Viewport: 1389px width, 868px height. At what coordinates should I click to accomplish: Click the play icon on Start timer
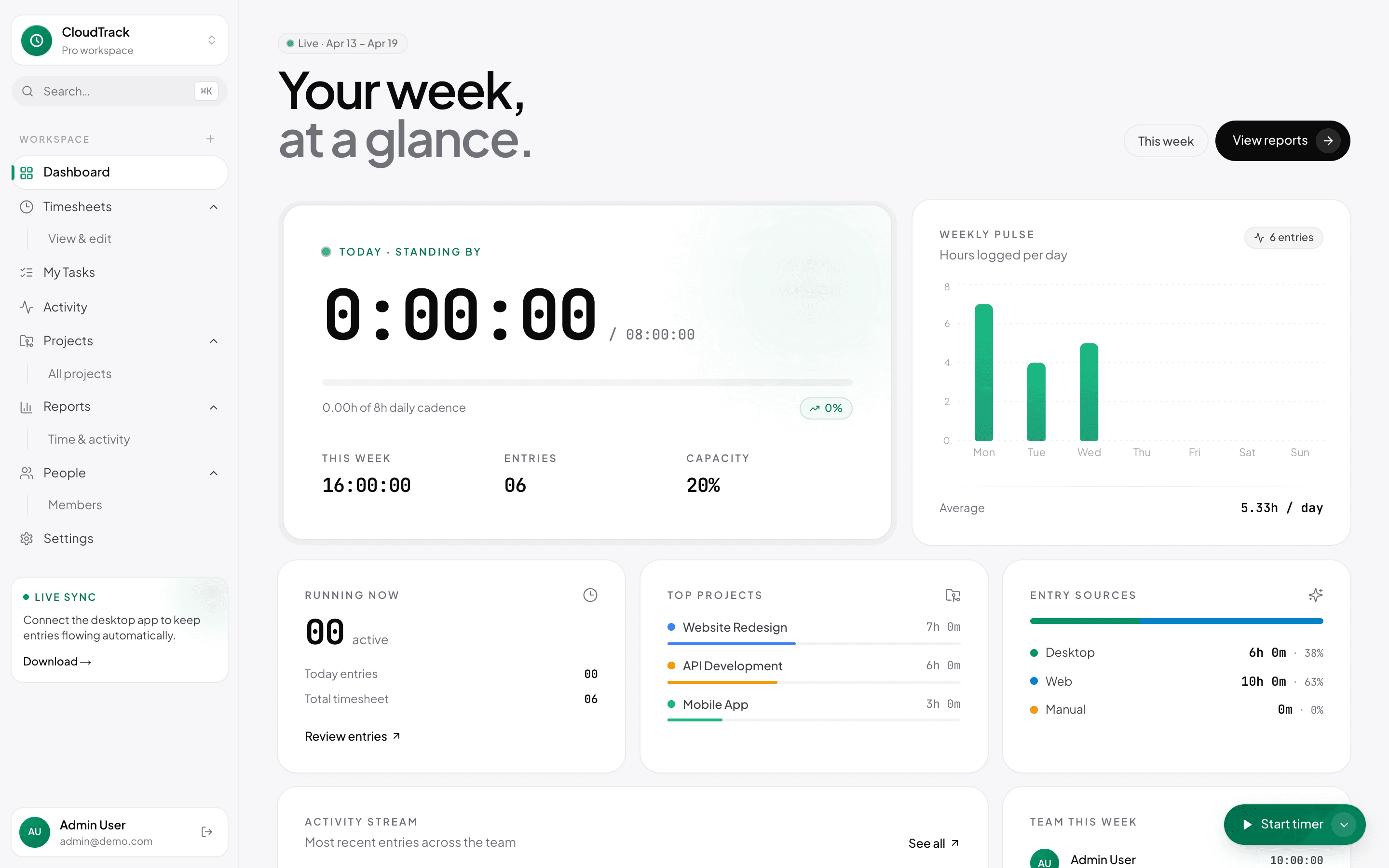coord(1247,825)
